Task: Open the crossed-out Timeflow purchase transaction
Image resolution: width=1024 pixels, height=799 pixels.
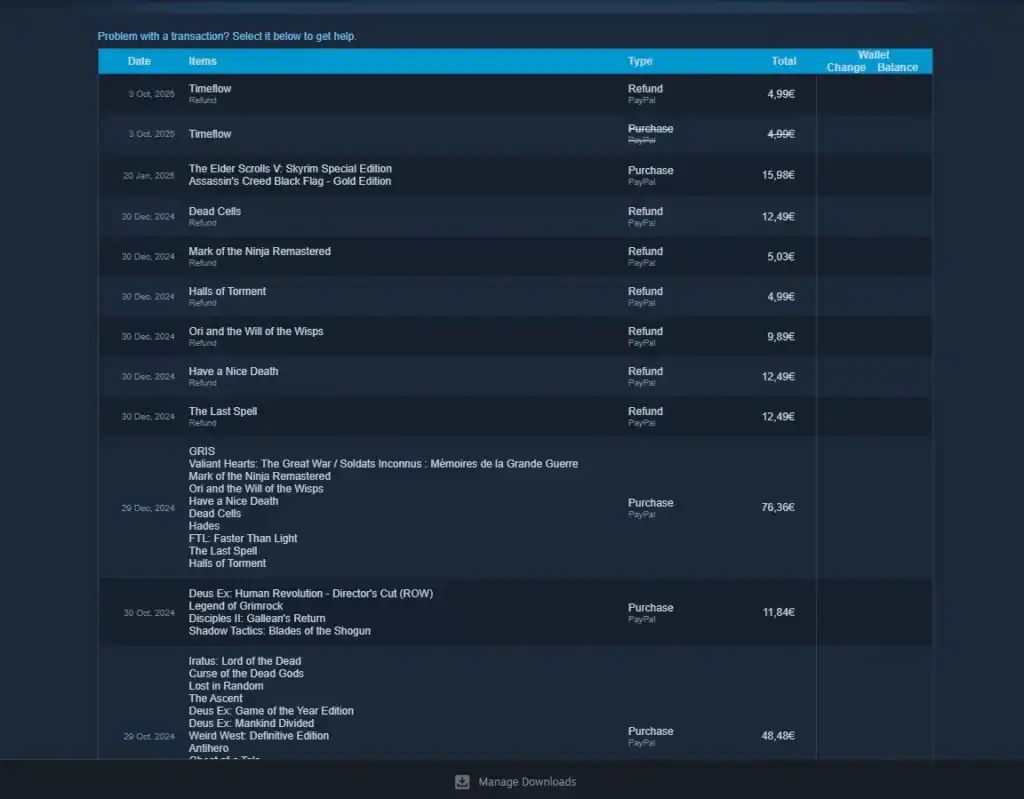Action: (x=210, y=134)
